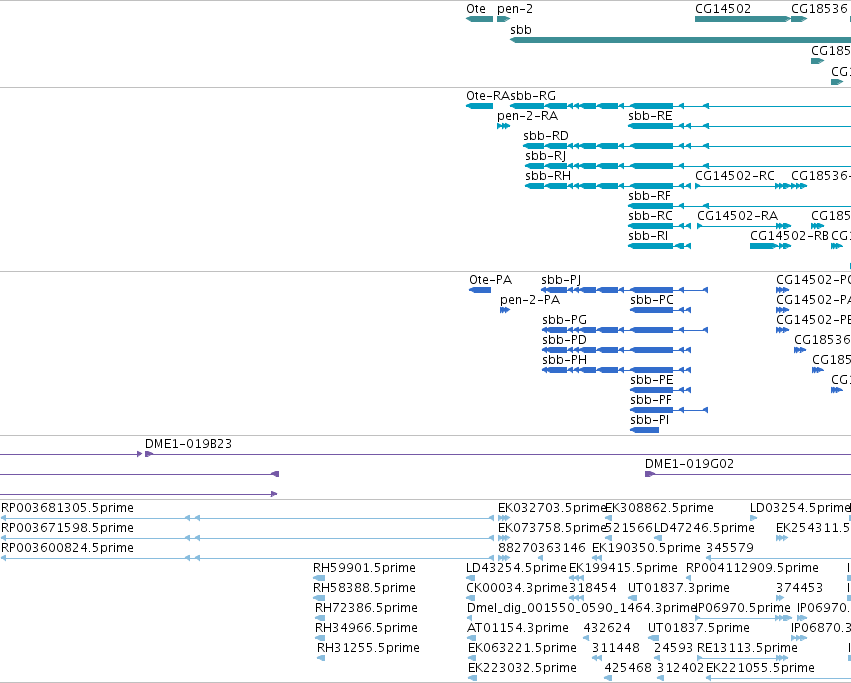Click the DME1-019B23 BAC label

tap(188, 444)
